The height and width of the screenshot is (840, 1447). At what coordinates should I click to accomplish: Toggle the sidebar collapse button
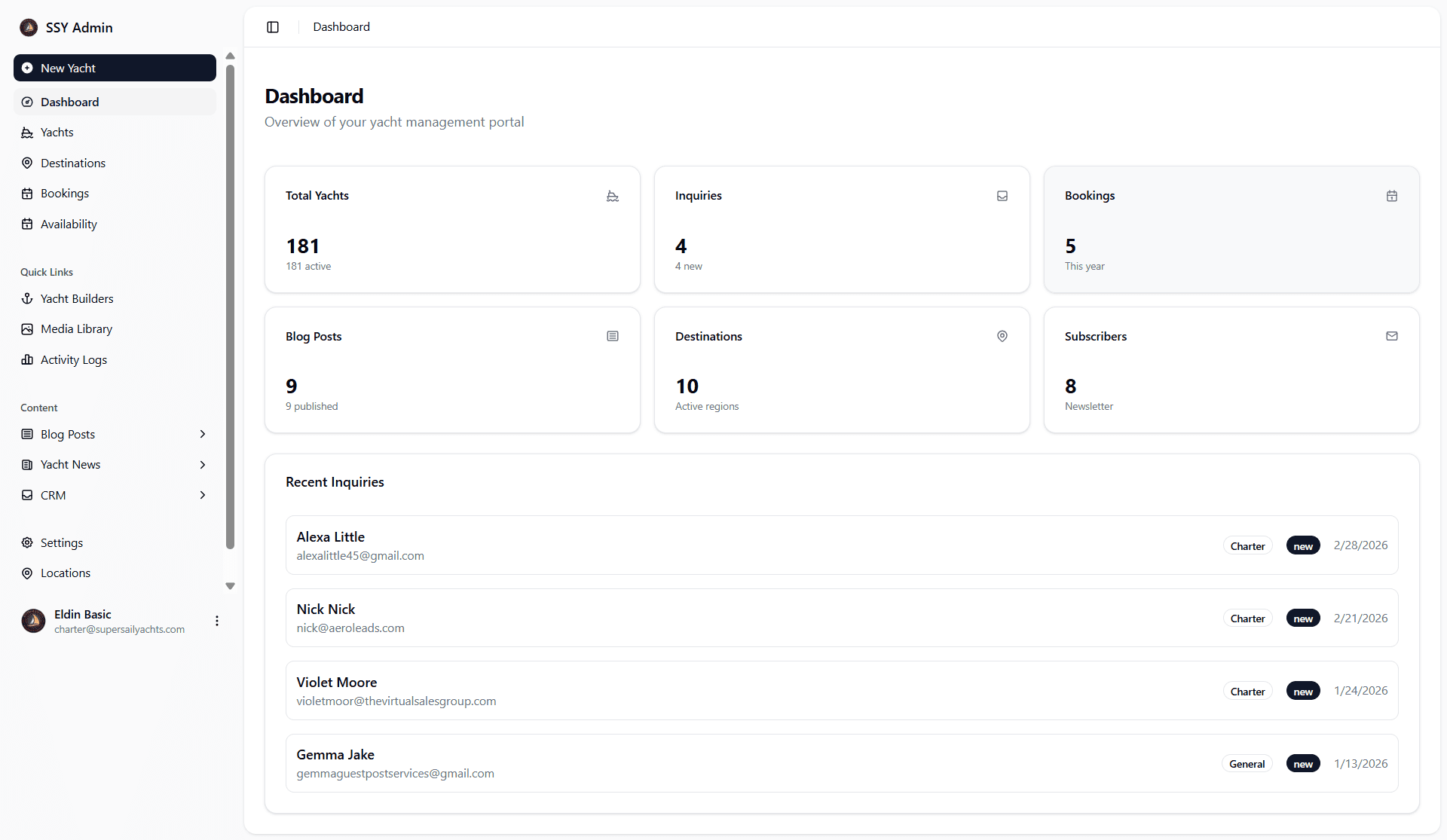[272, 27]
